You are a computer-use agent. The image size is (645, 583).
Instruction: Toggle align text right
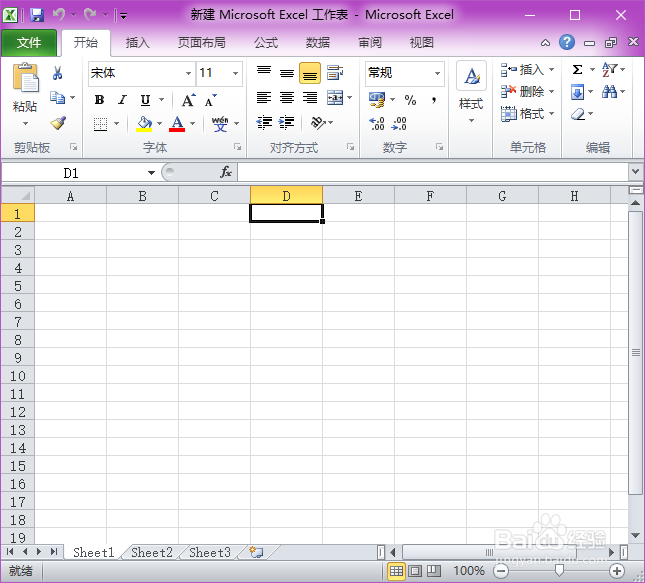click(x=310, y=98)
